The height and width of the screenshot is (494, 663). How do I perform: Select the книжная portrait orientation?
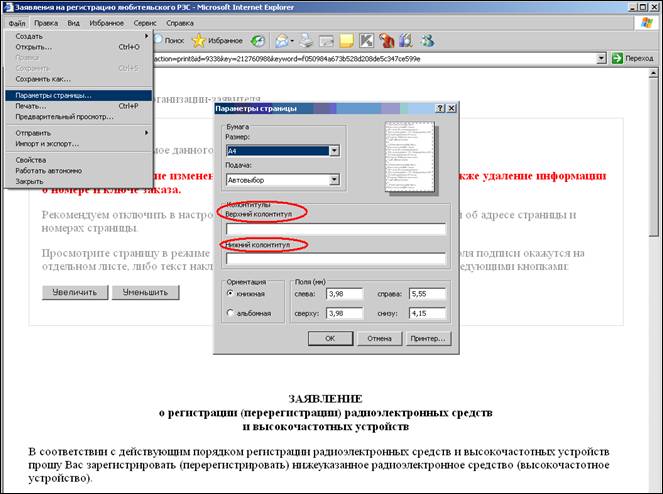pos(230,293)
